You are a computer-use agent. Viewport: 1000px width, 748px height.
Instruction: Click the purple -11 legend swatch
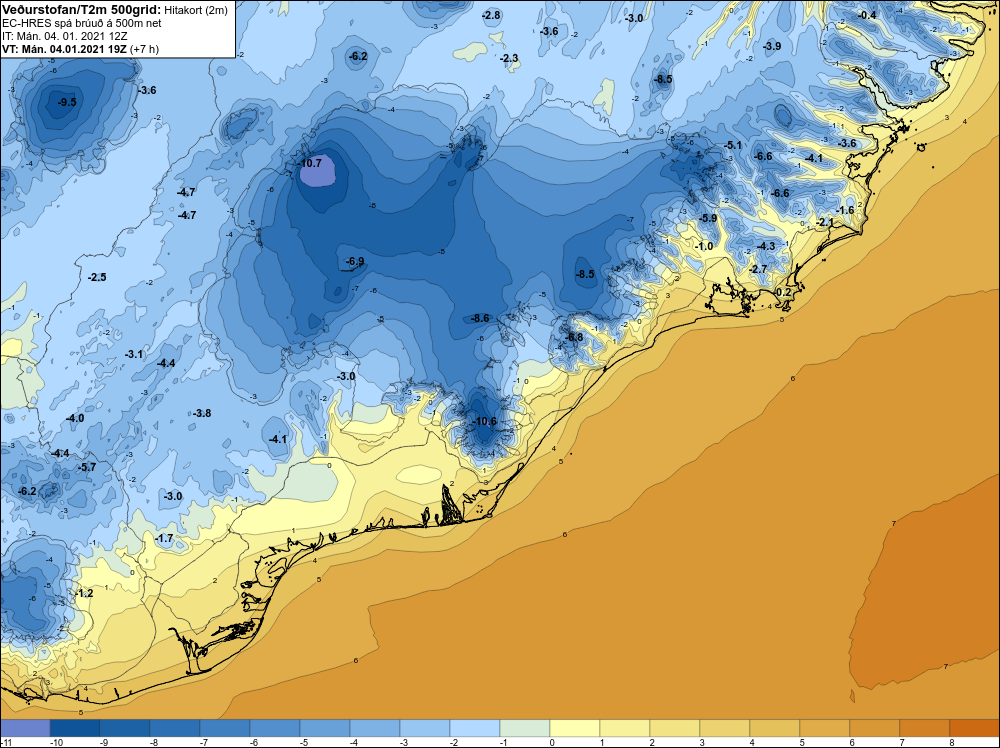point(25,728)
